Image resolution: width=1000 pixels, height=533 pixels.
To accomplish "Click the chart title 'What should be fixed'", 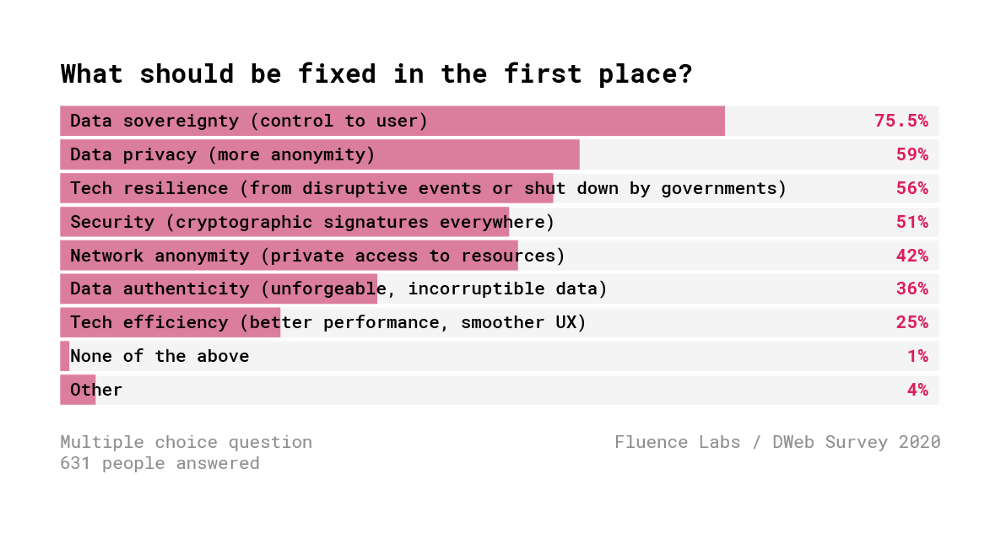I will [376, 74].
